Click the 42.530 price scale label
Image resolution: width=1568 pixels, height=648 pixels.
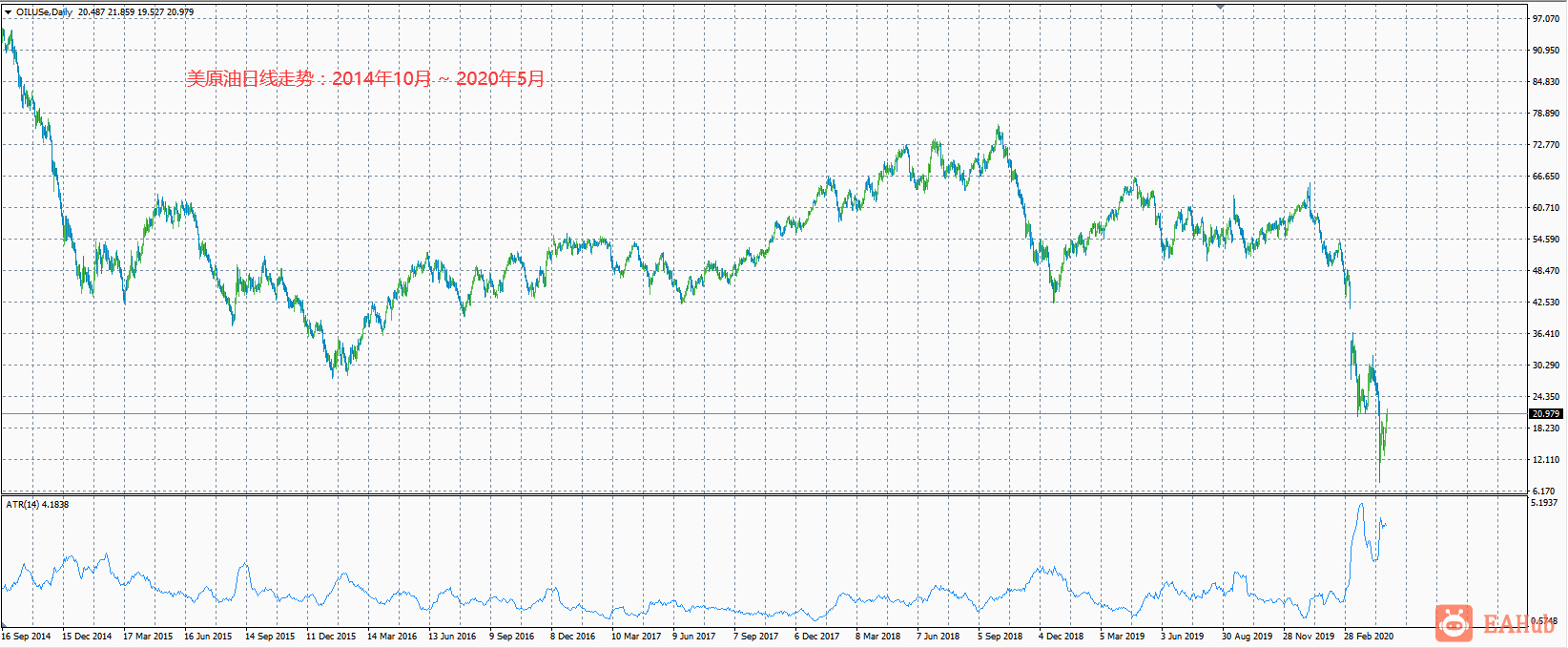coord(1545,303)
